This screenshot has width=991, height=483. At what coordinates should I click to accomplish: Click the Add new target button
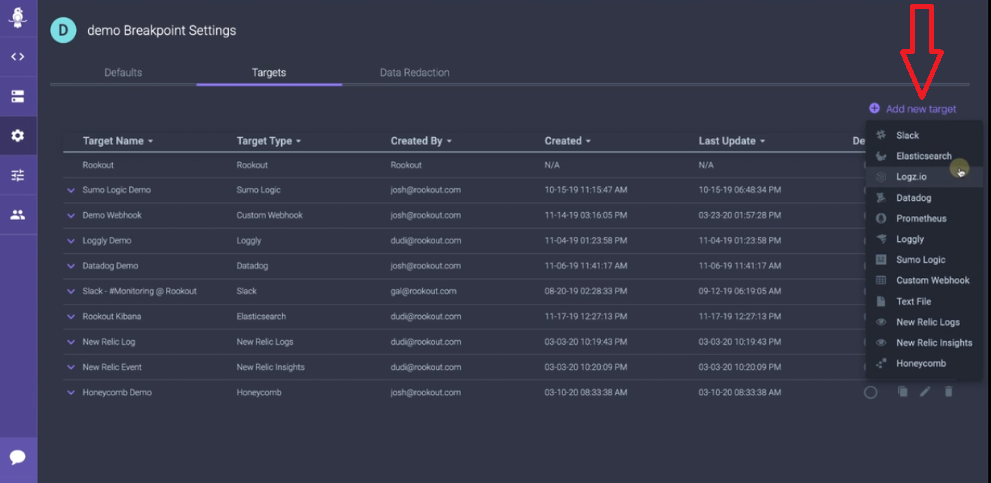click(x=913, y=109)
